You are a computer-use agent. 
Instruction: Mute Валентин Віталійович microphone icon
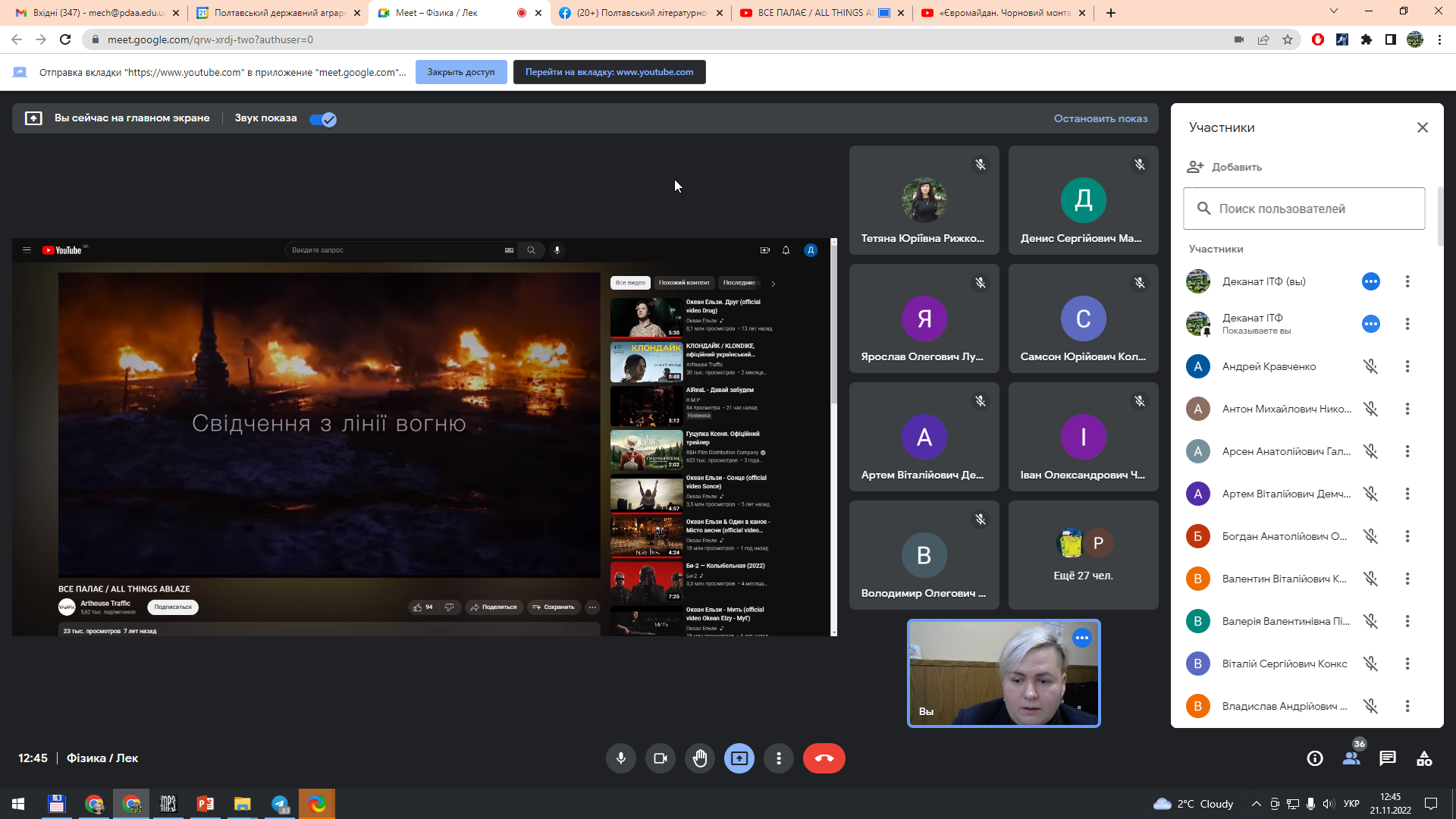pyautogui.click(x=1371, y=579)
